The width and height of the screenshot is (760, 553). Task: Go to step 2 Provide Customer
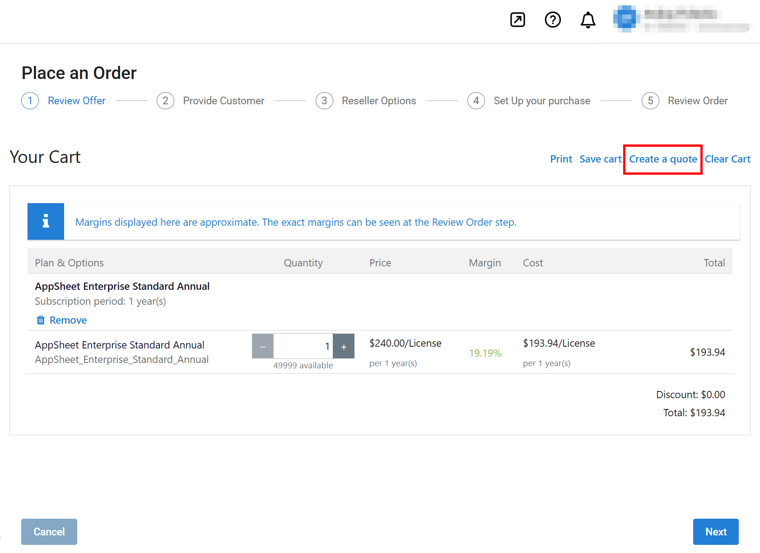(x=210, y=101)
